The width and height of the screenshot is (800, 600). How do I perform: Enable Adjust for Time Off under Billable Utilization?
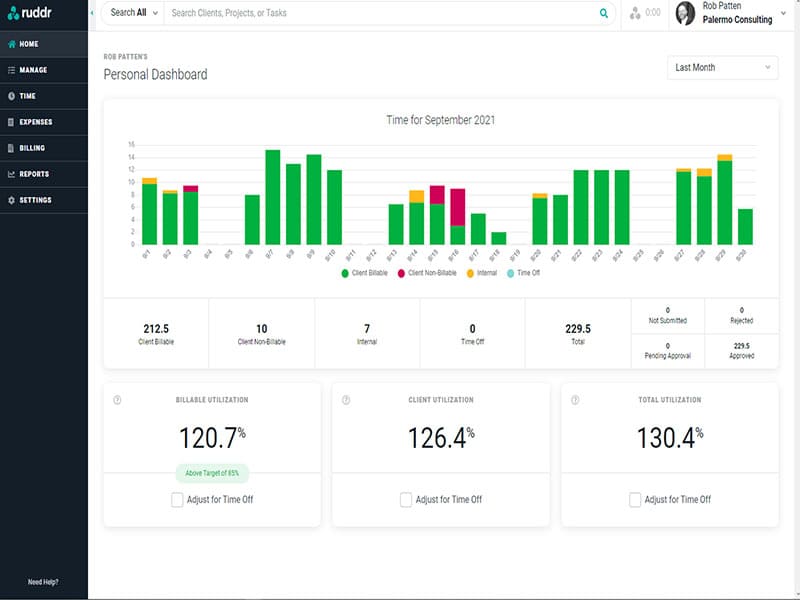click(177, 499)
